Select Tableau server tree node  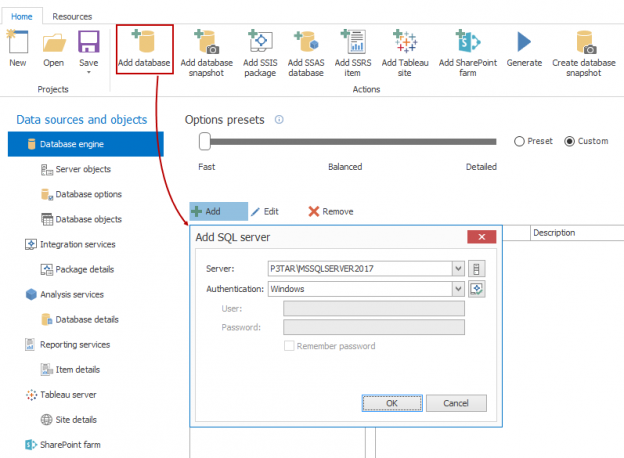[61, 395]
